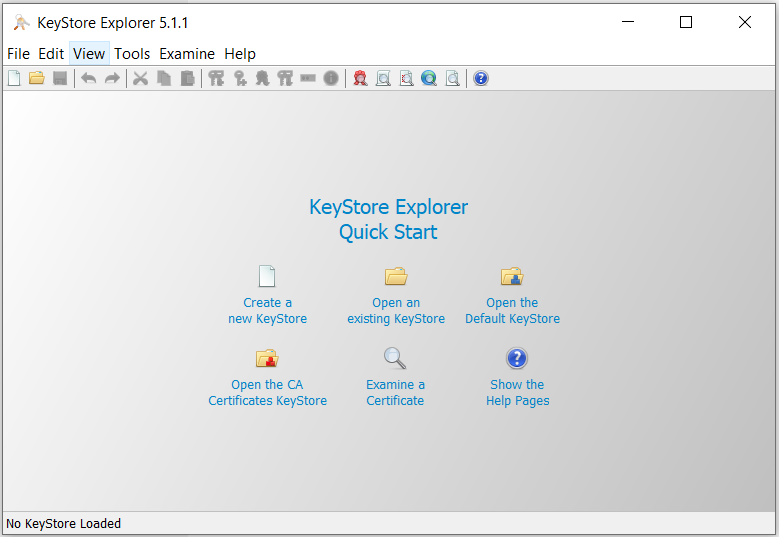Screen dimensions: 779x537
Task: Click the Import Key Pair toolbar icon
Action: coord(285,78)
